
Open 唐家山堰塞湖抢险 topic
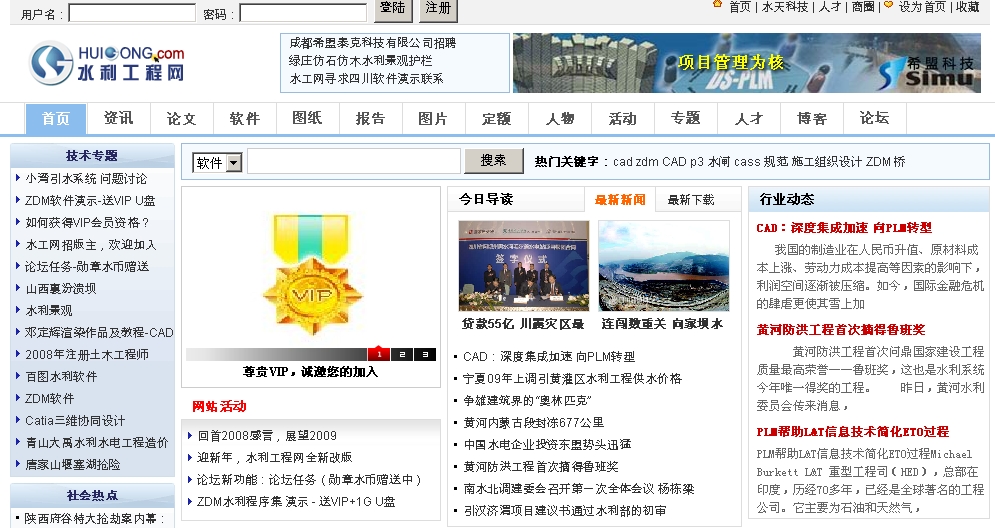tap(73, 465)
